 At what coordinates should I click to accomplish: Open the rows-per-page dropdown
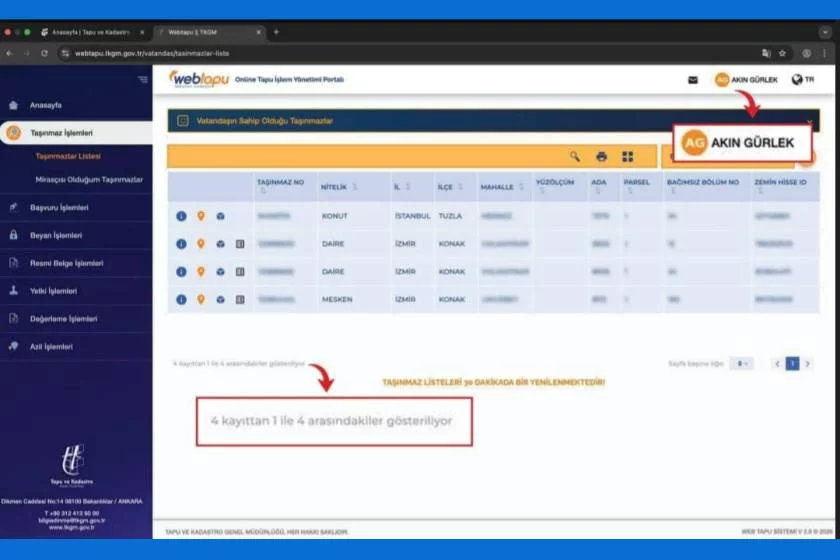(x=741, y=364)
